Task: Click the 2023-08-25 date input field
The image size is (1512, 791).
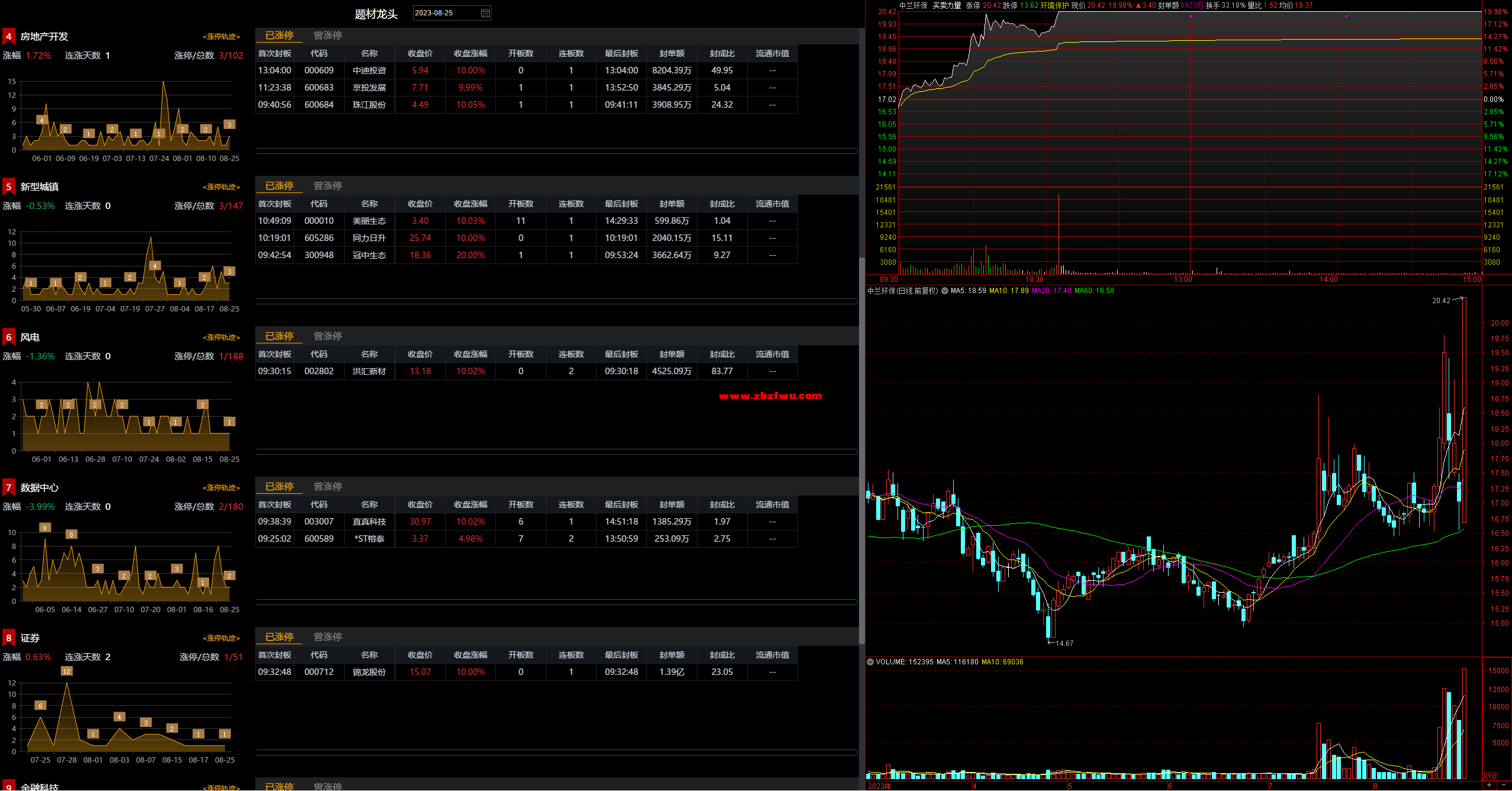Action: 452,13
